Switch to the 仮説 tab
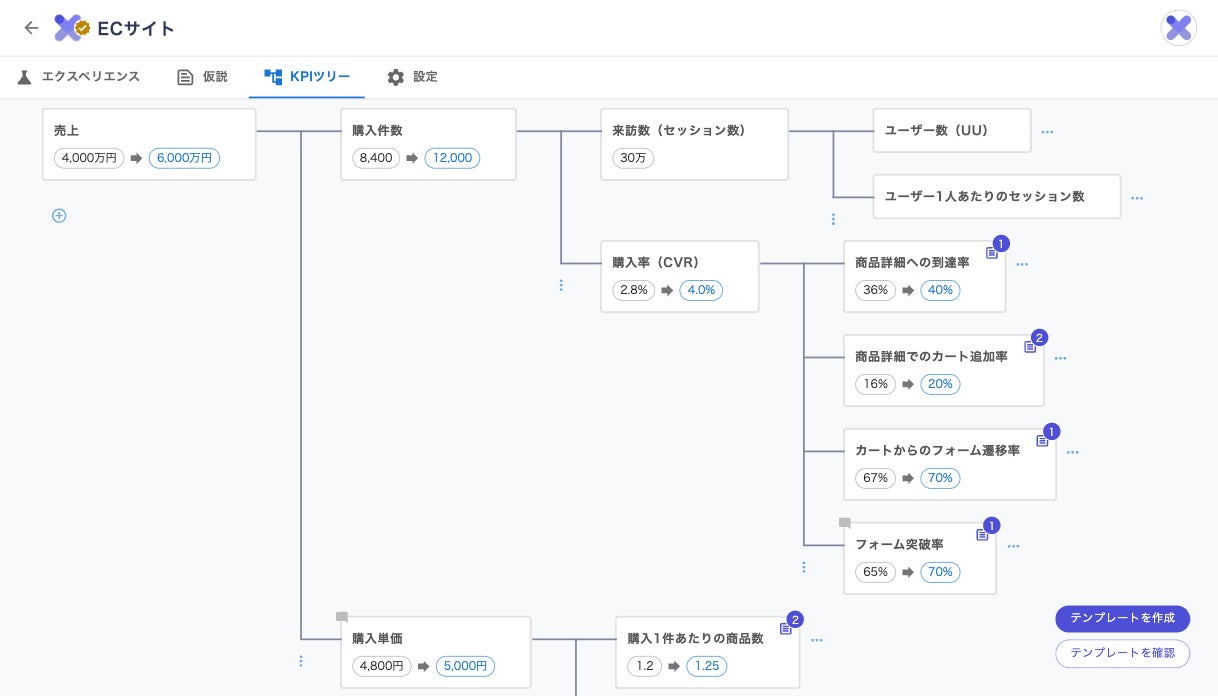The image size is (1218, 696). click(203, 77)
